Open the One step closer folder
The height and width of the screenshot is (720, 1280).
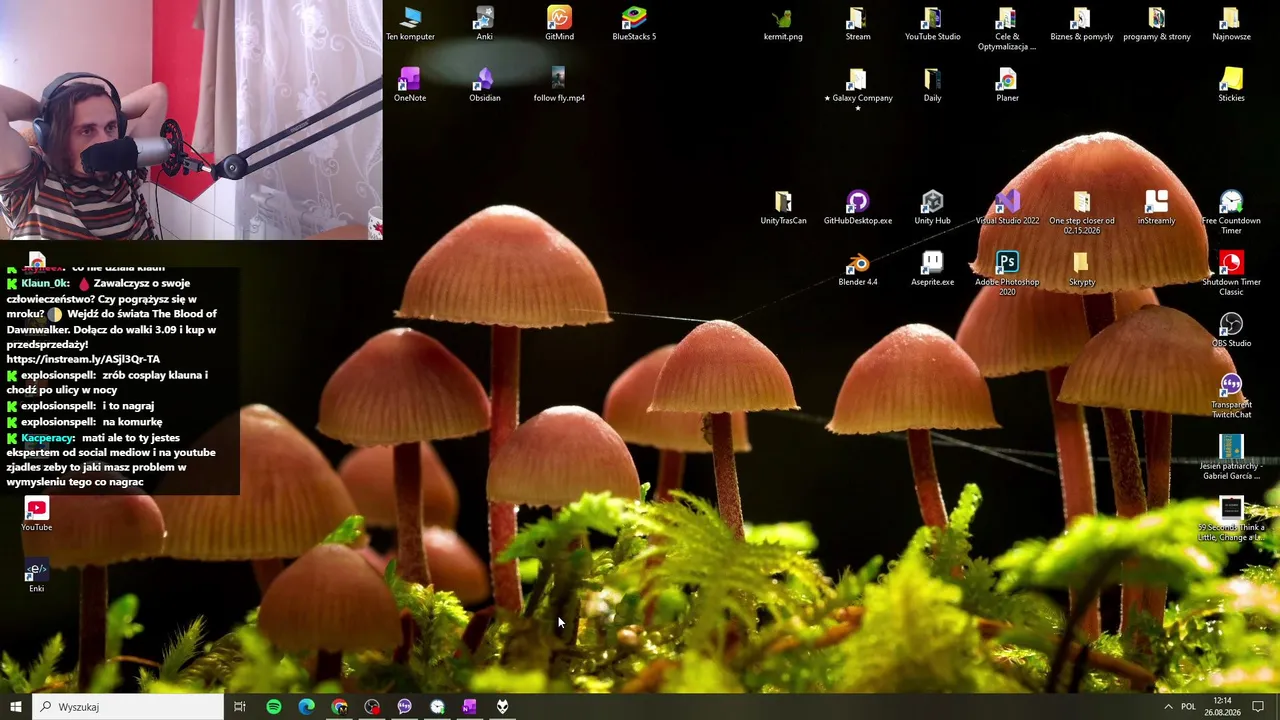[1081, 213]
